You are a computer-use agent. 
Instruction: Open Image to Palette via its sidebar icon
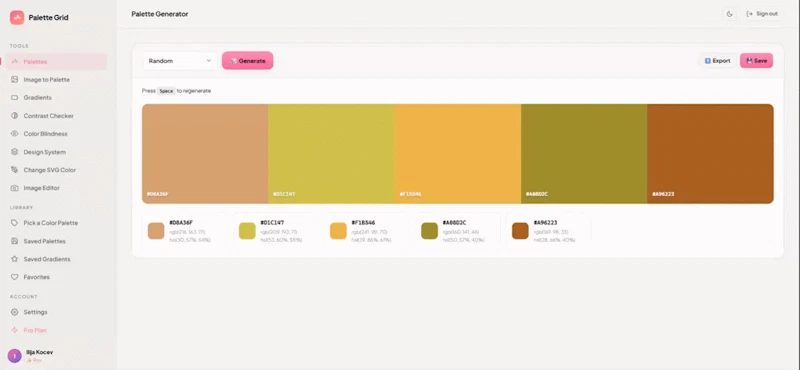[14, 80]
